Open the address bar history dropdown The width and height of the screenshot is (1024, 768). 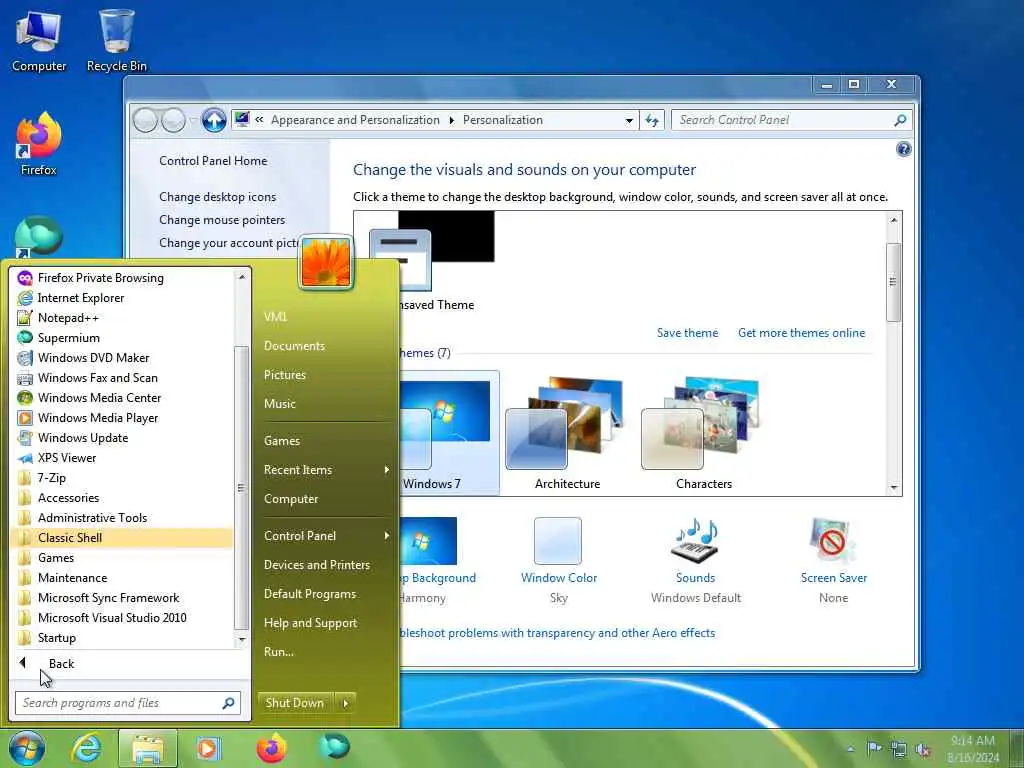click(x=629, y=121)
